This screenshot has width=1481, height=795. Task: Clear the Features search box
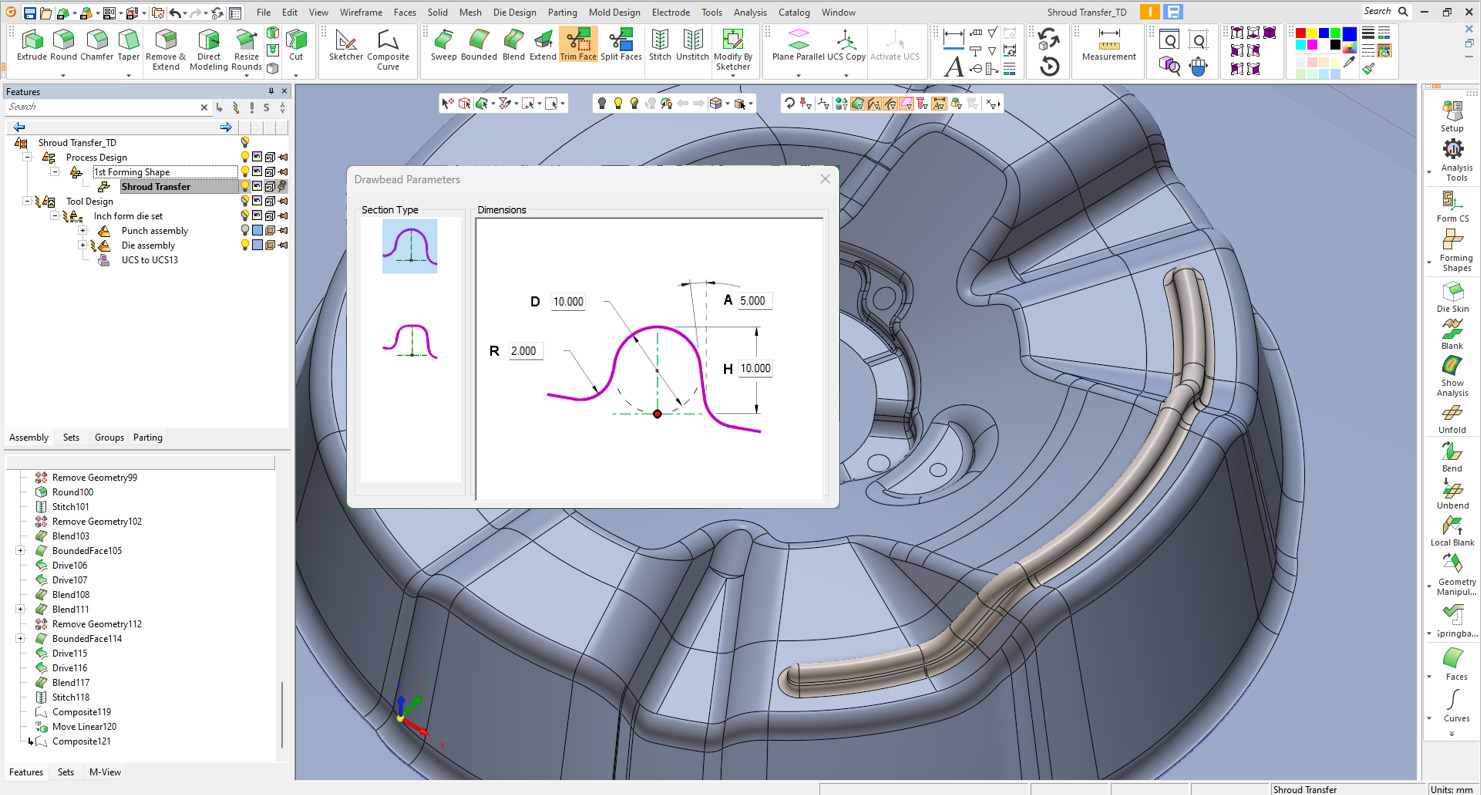point(204,107)
